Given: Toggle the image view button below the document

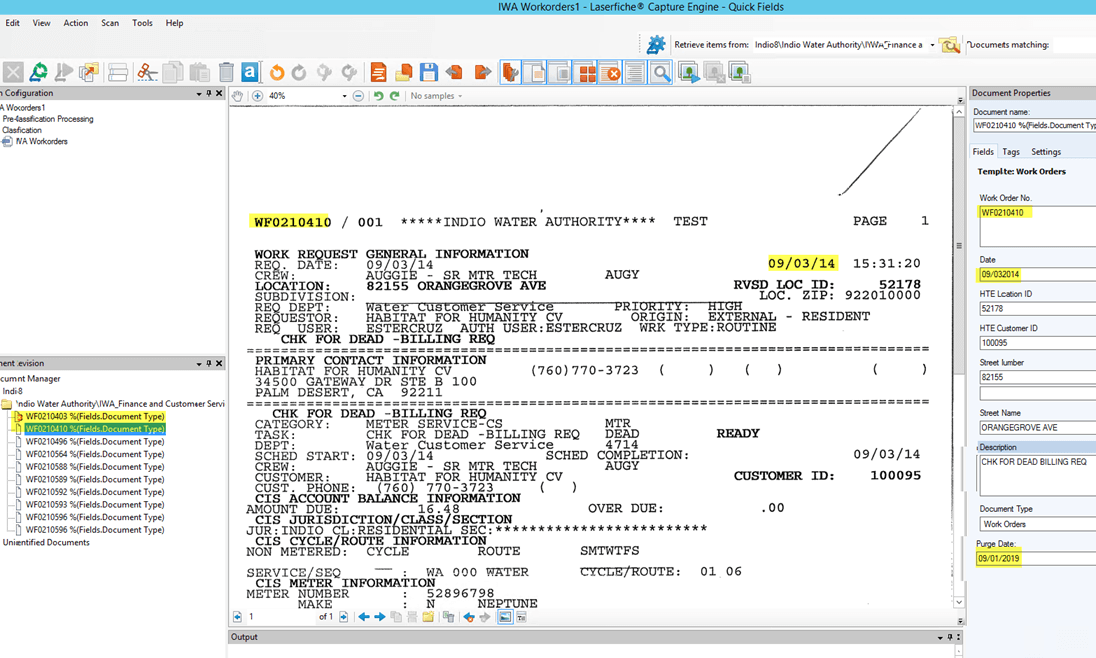Looking at the screenshot, I should click(505, 617).
